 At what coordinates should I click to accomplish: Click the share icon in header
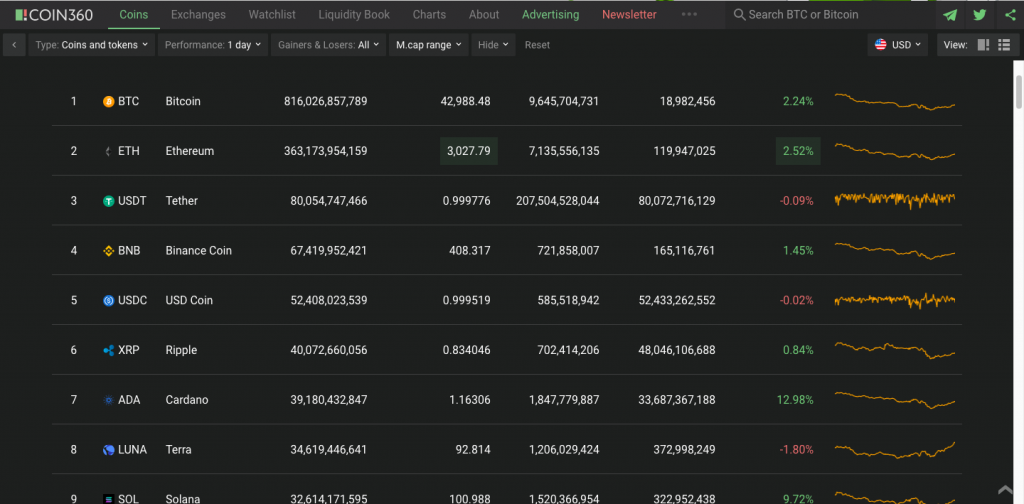(x=1010, y=14)
